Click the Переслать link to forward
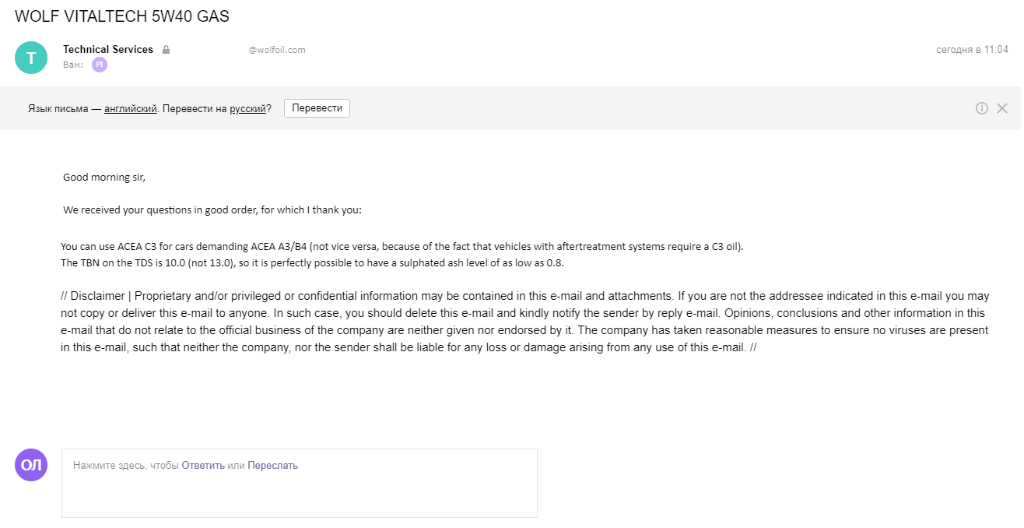 pyautogui.click(x=272, y=465)
